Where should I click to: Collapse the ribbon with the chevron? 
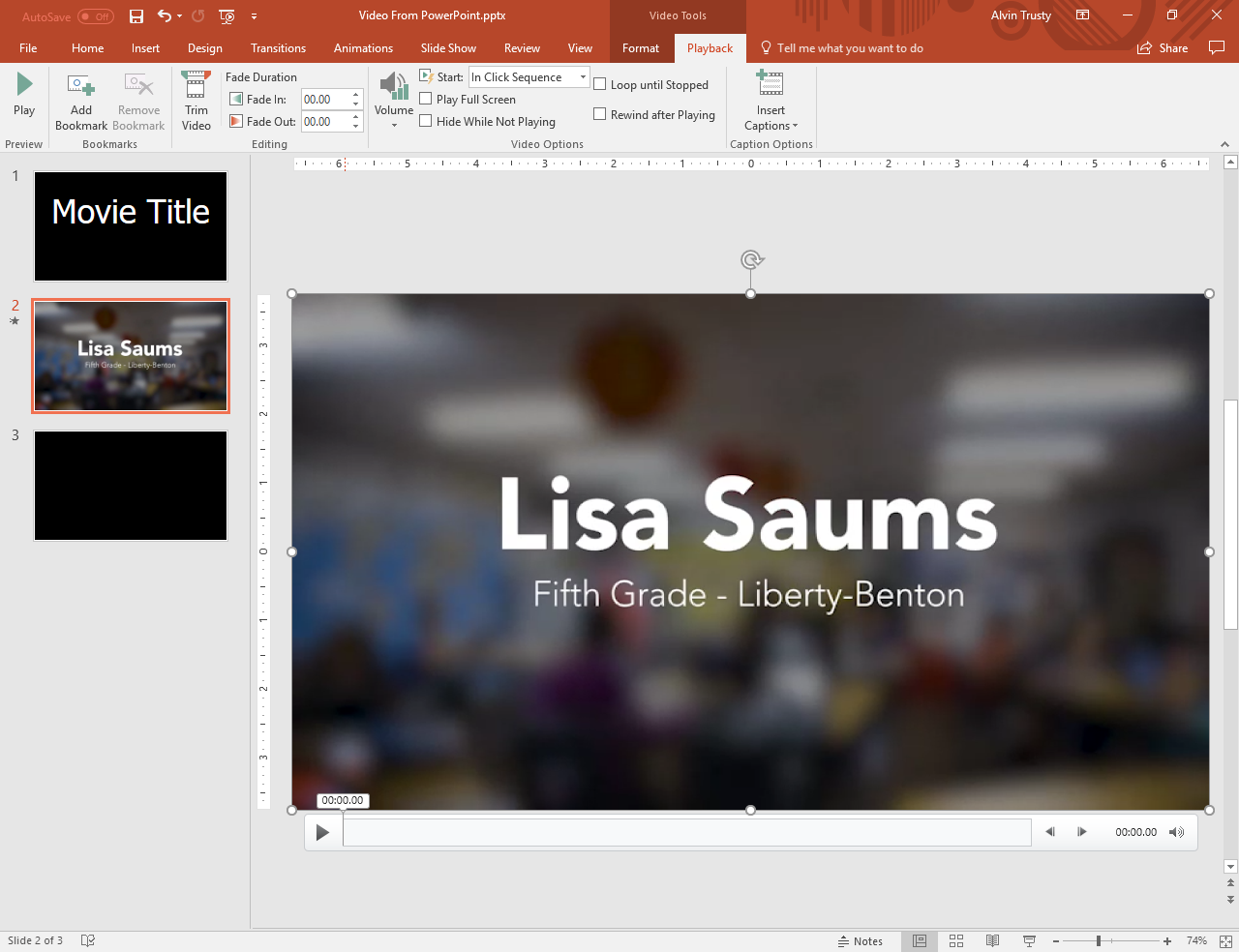point(1224,144)
